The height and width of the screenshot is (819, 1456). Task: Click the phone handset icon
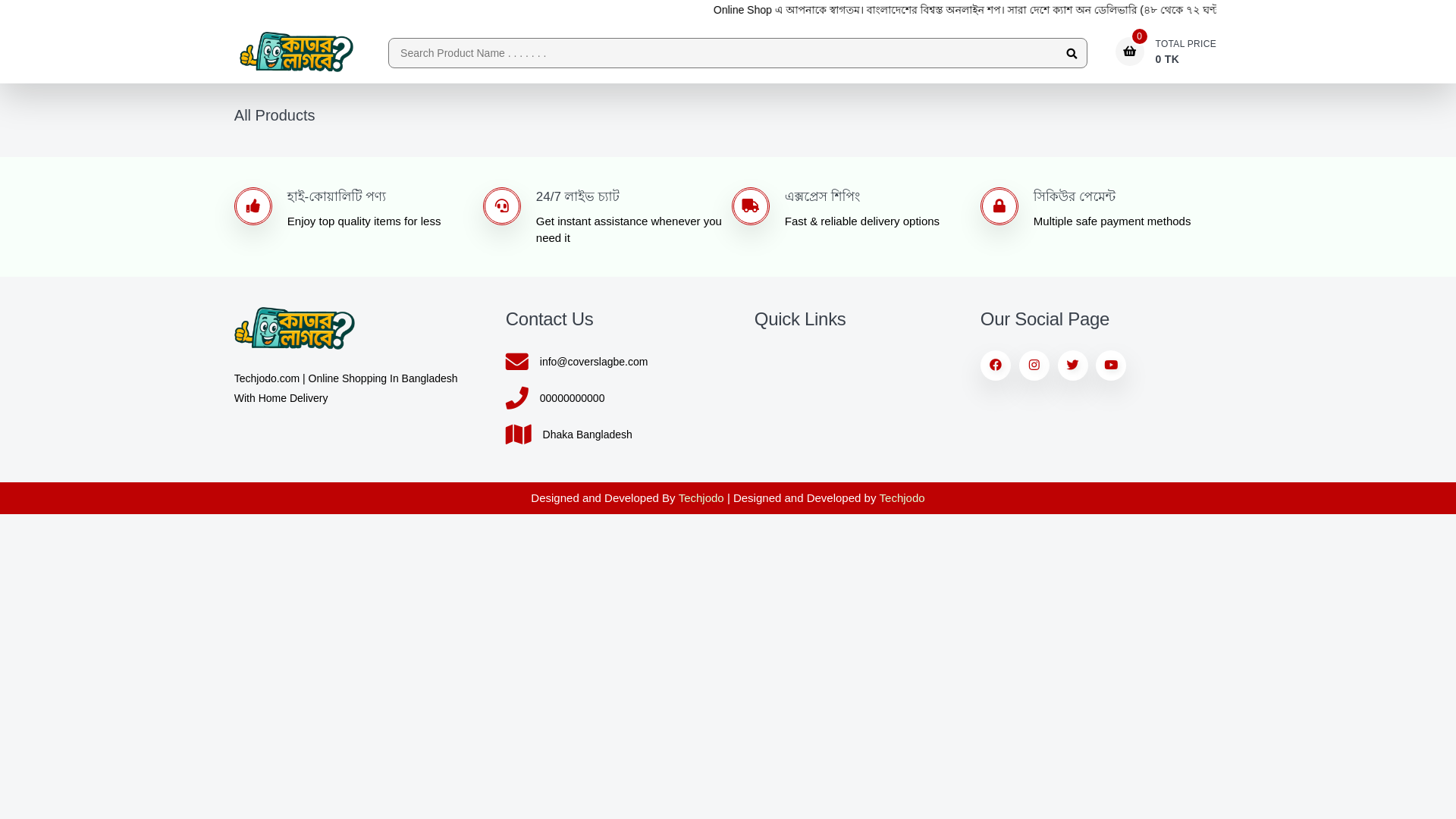tap(517, 398)
